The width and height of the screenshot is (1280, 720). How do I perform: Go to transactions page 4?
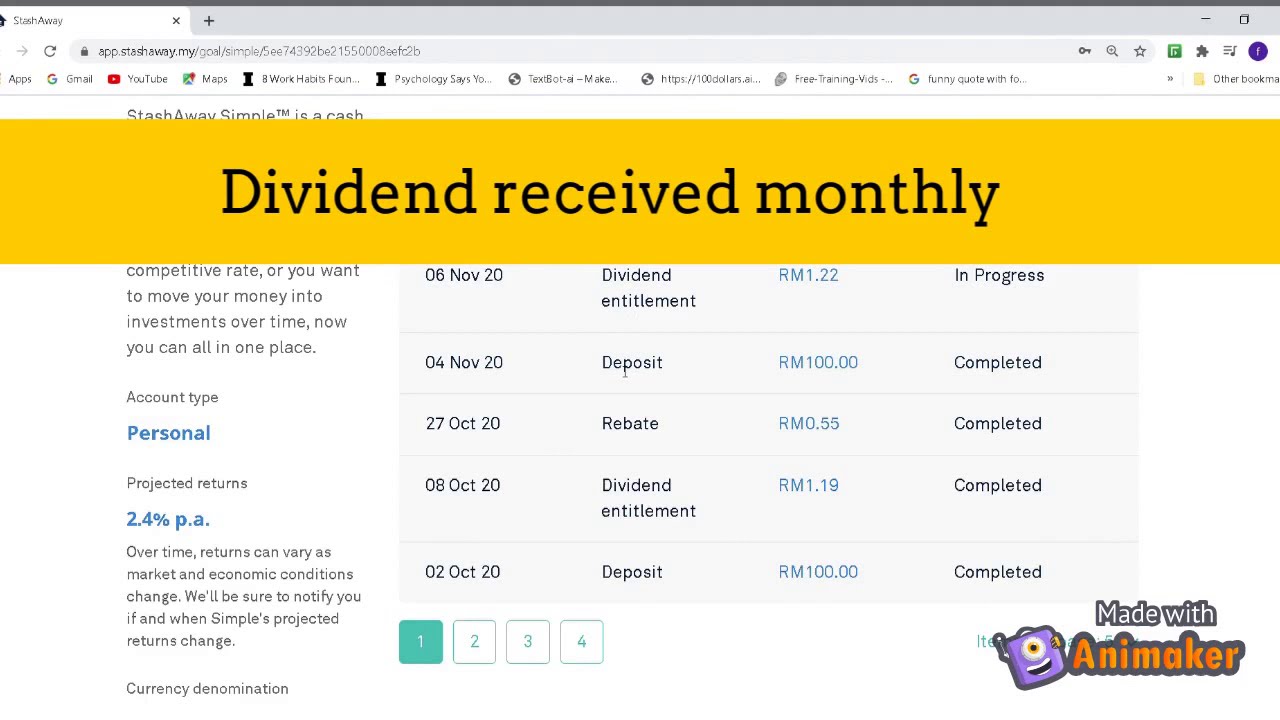[581, 642]
